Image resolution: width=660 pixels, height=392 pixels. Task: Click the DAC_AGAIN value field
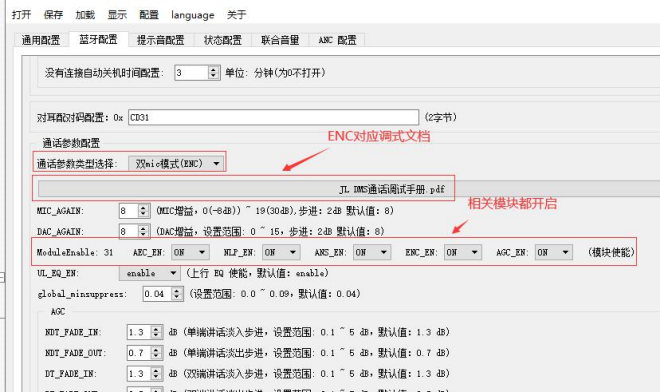[128, 231]
